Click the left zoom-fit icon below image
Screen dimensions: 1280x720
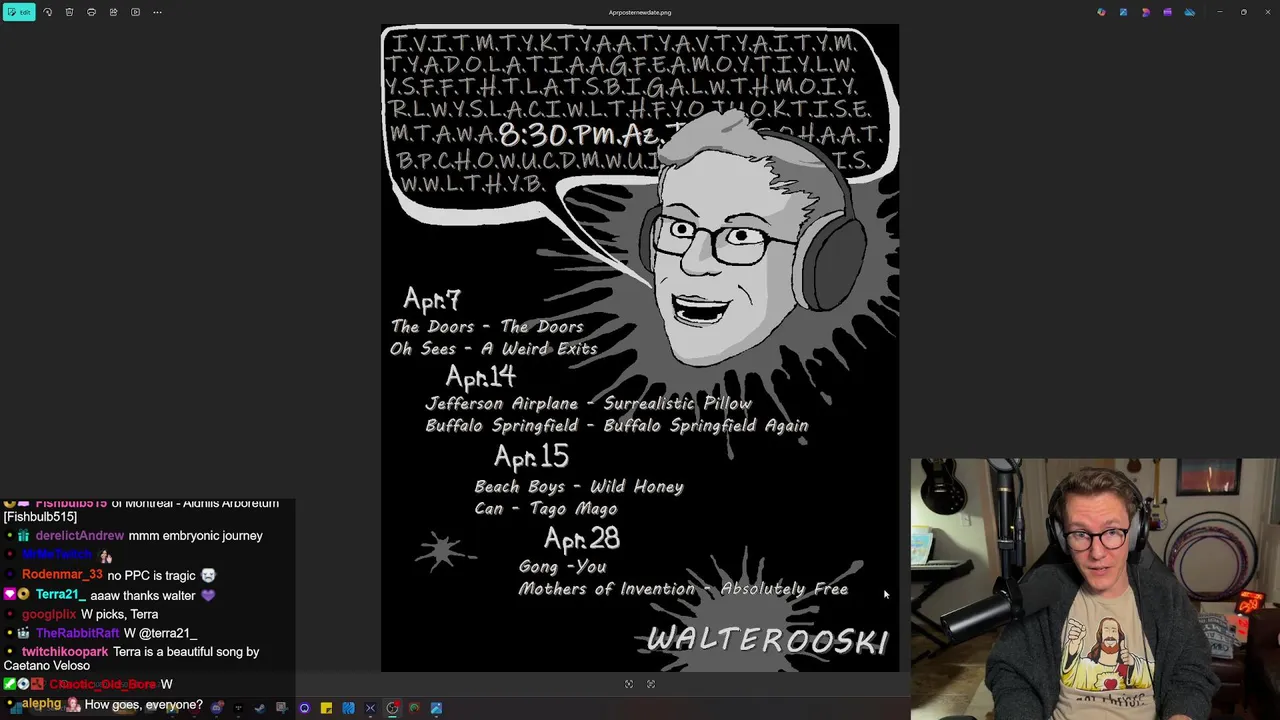[x=629, y=684]
